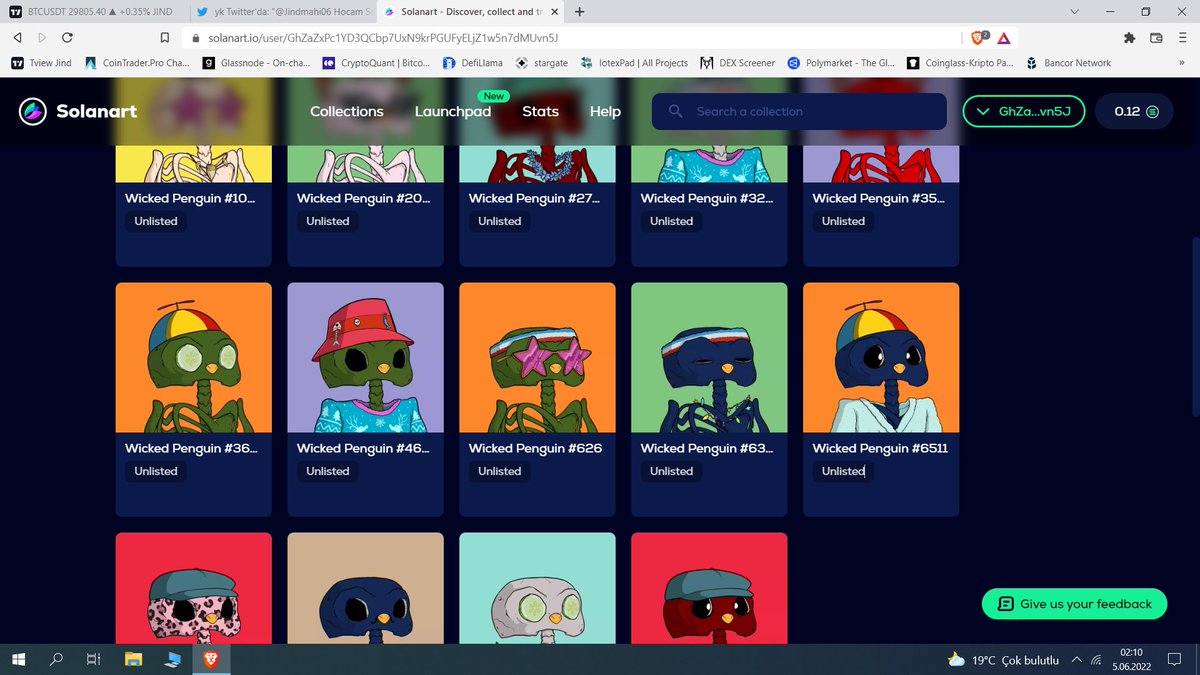The image size is (1200, 675).
Task: Open Wicked Penguin #46... red bucket hat thumbnail
Action: 365,358
